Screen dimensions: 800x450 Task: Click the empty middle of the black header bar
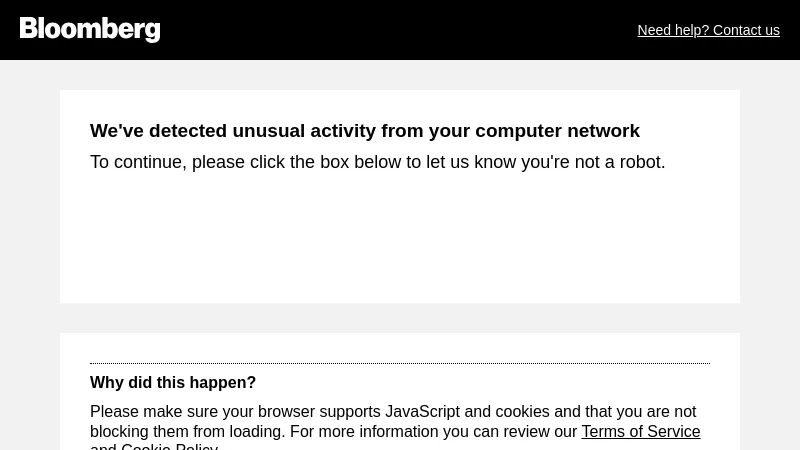coord(400,30)
